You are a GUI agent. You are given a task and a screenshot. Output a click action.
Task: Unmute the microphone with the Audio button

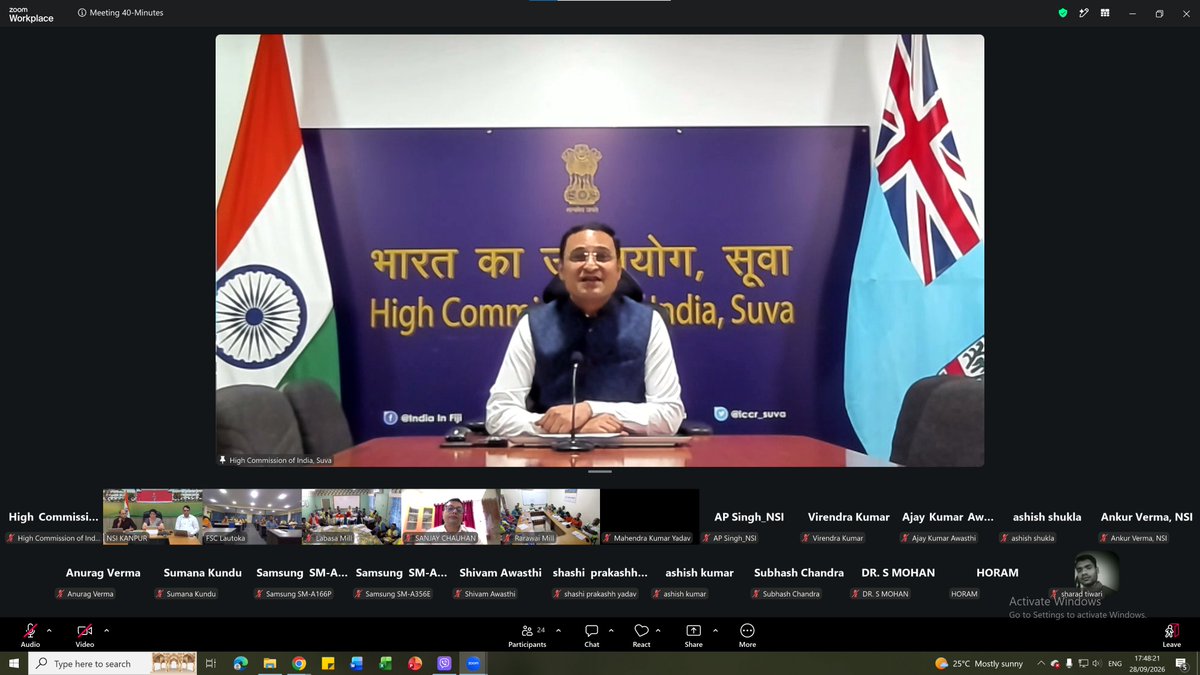30,635
